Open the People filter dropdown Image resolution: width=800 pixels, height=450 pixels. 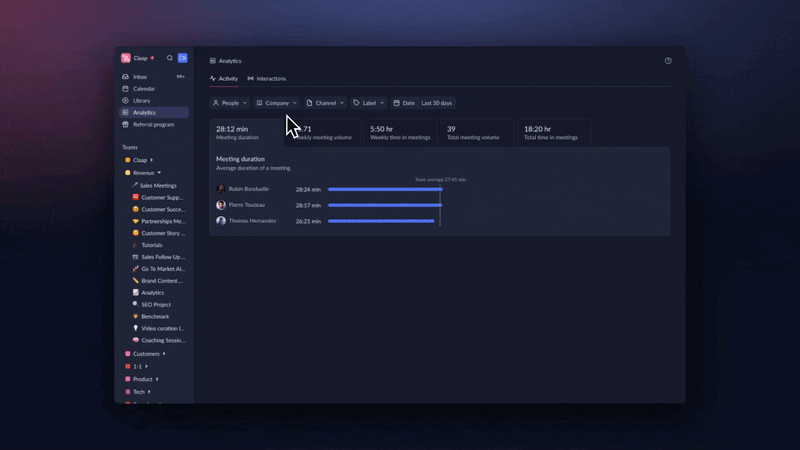click(x=230, y=103)
